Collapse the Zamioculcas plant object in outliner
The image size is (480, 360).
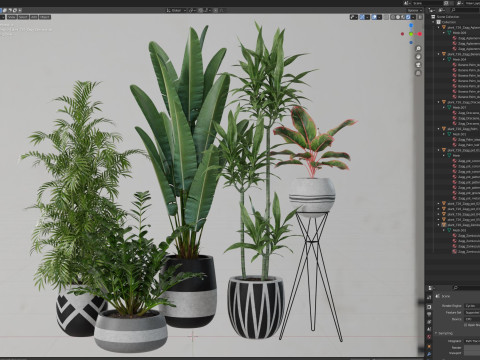439,225
